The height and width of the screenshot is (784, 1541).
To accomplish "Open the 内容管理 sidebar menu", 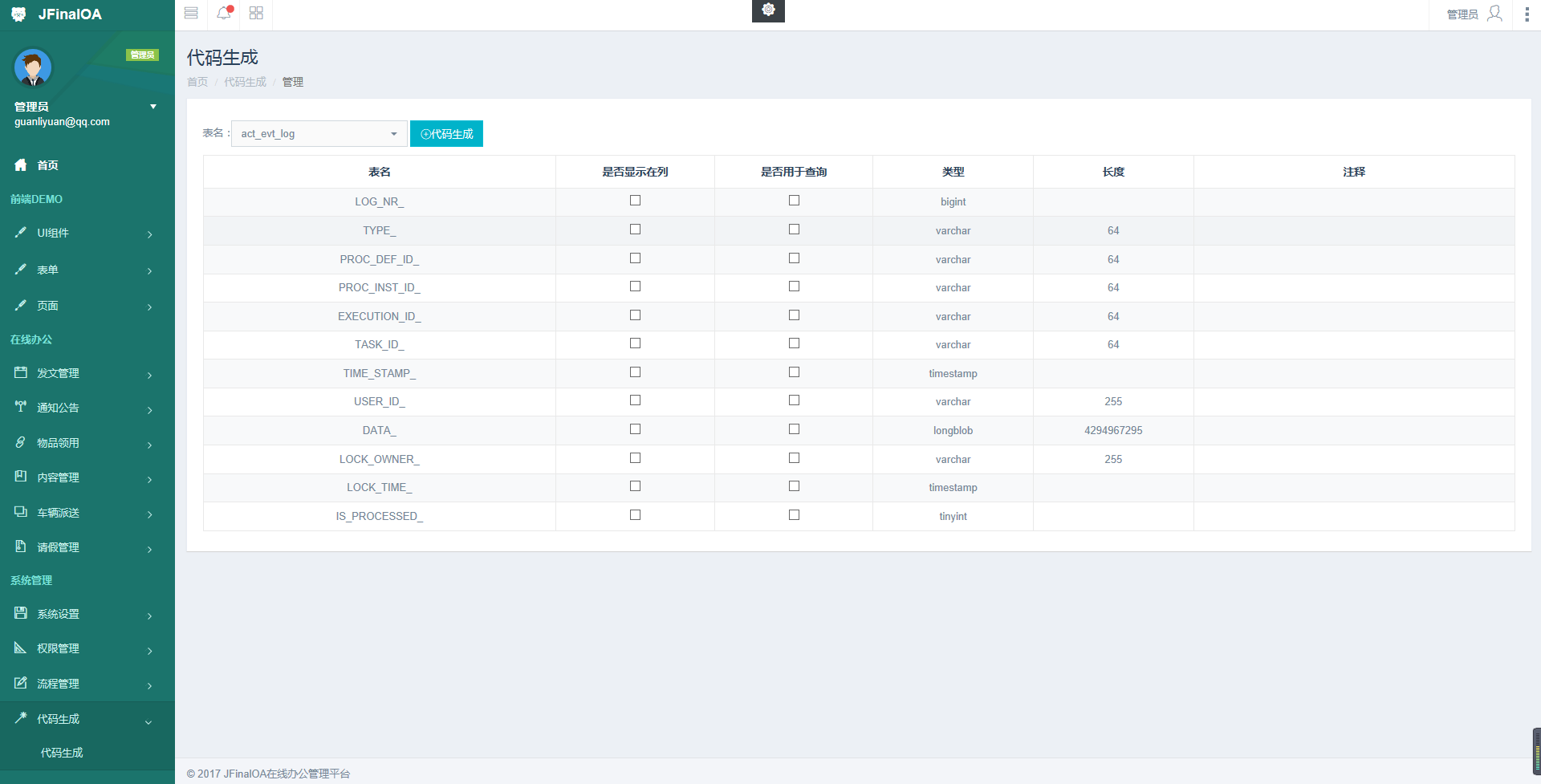I will (87, 477).
